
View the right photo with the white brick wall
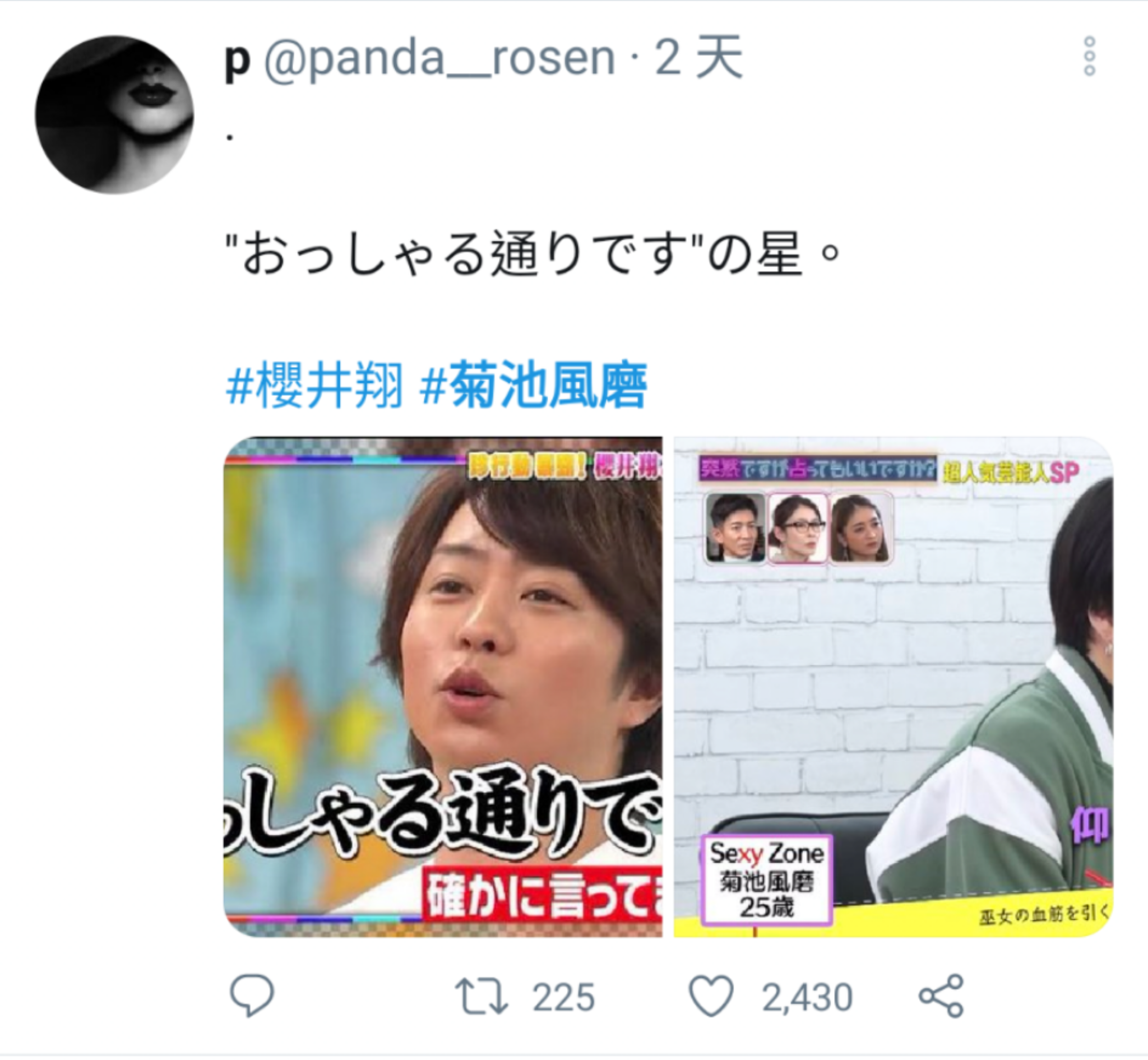894,688
